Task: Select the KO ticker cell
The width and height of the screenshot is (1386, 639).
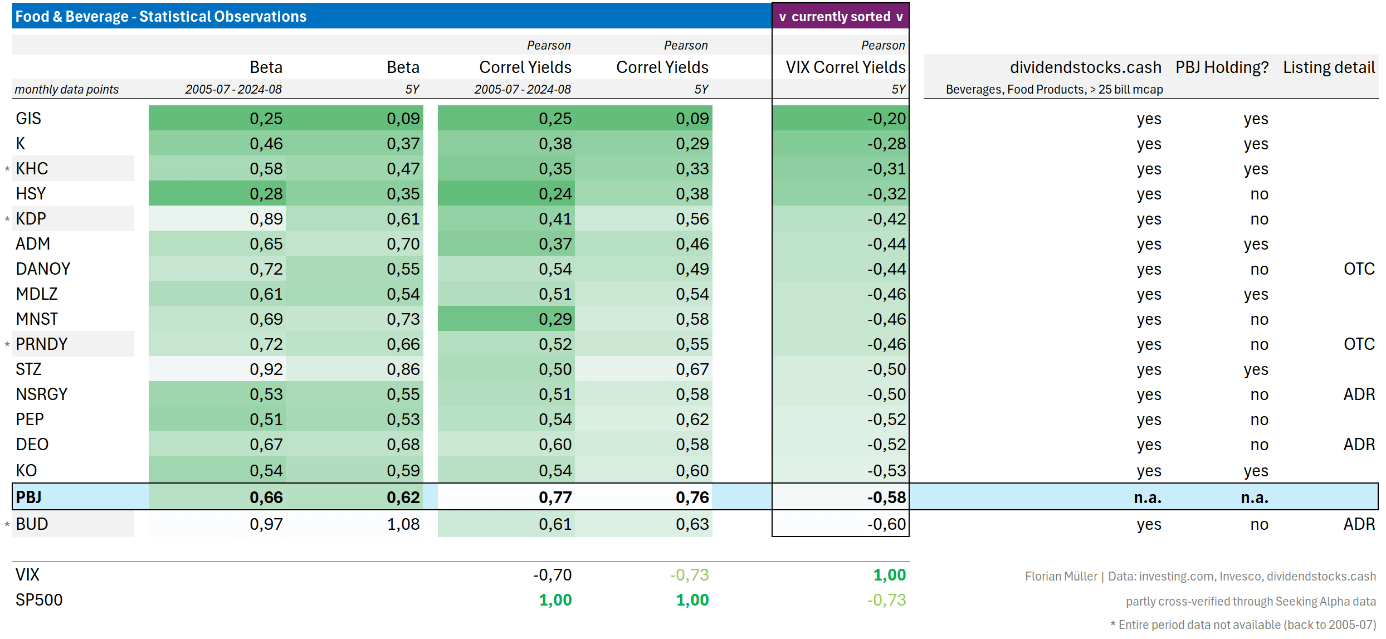Action: (x=26, y=470)
